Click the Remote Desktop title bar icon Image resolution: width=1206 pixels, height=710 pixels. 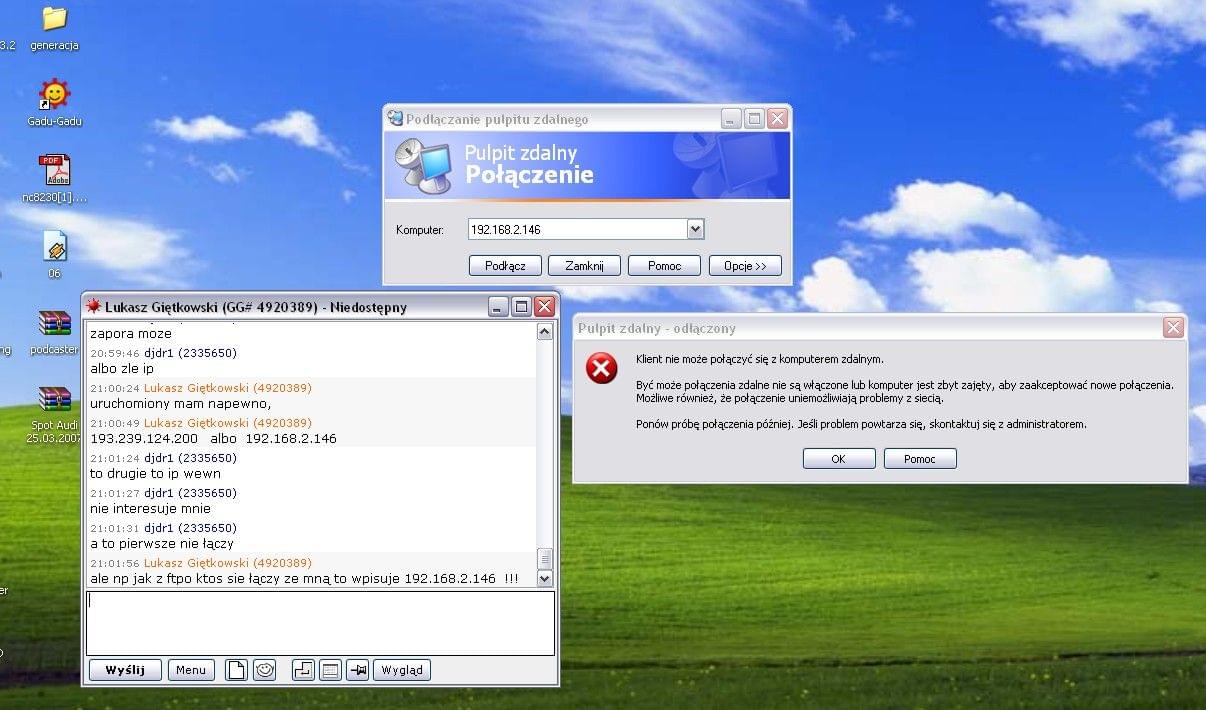click(x=395, y=119)
